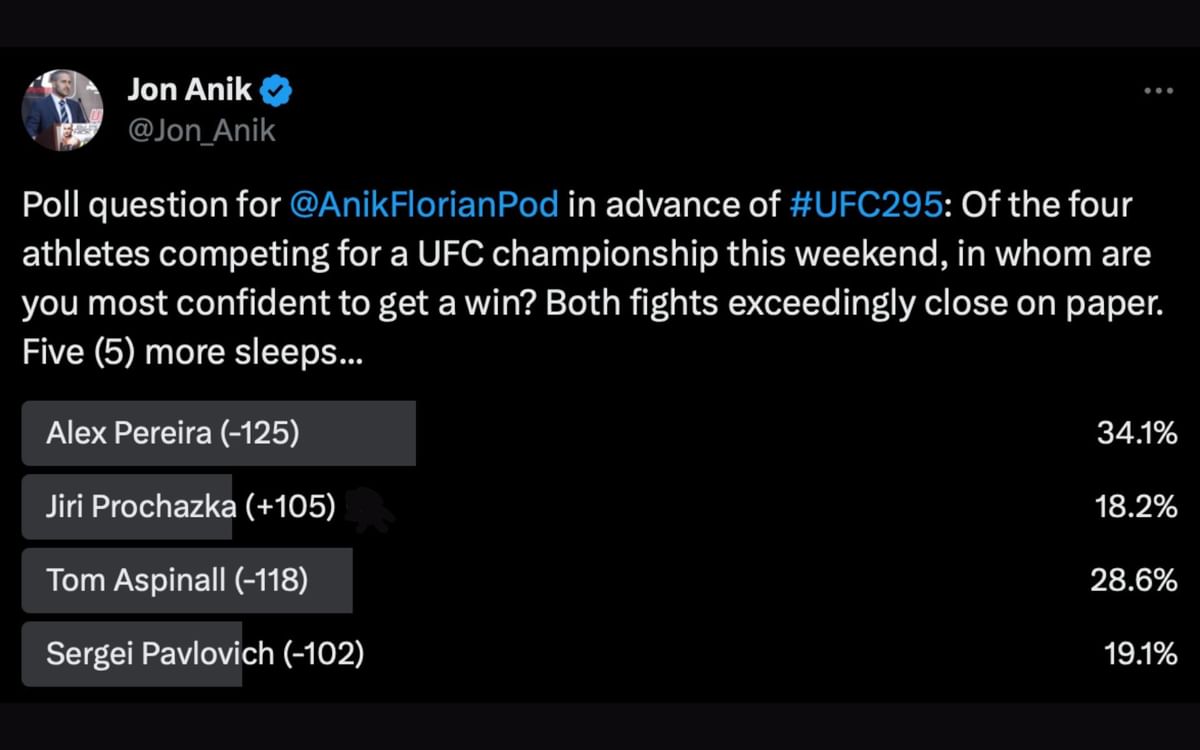Vote for Jiri Prochazka (+105)

(127, 507)
